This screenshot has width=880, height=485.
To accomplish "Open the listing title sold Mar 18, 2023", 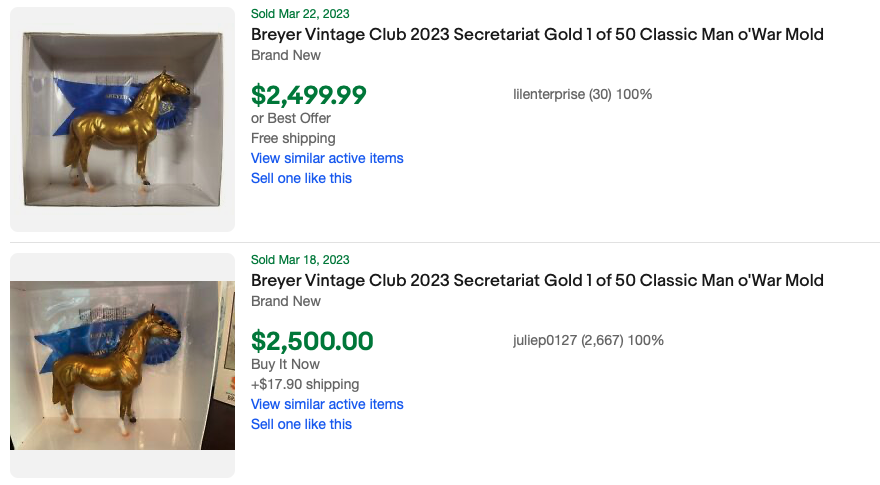I will [537, 281].
